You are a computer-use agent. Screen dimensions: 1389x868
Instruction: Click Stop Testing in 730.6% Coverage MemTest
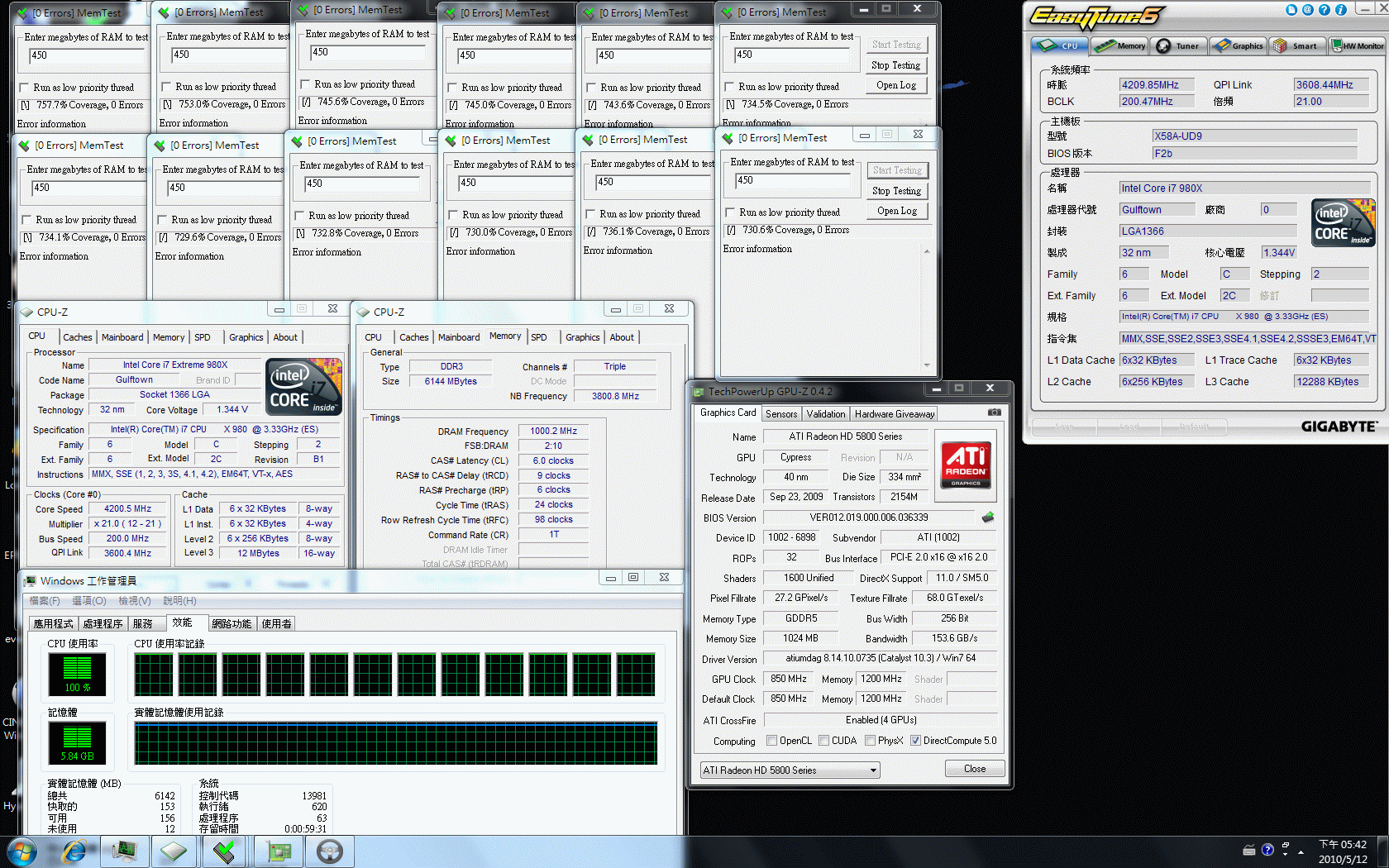coord(896,191)
